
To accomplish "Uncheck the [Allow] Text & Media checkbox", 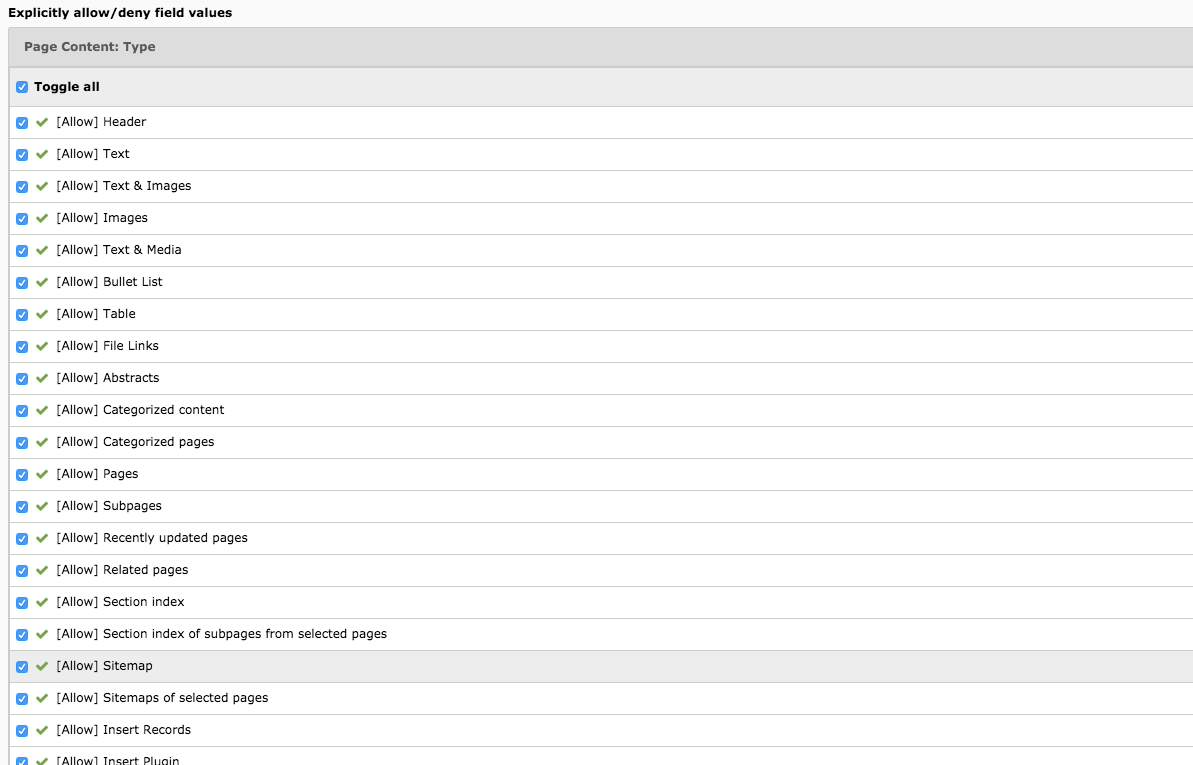I will coord(22,250).
